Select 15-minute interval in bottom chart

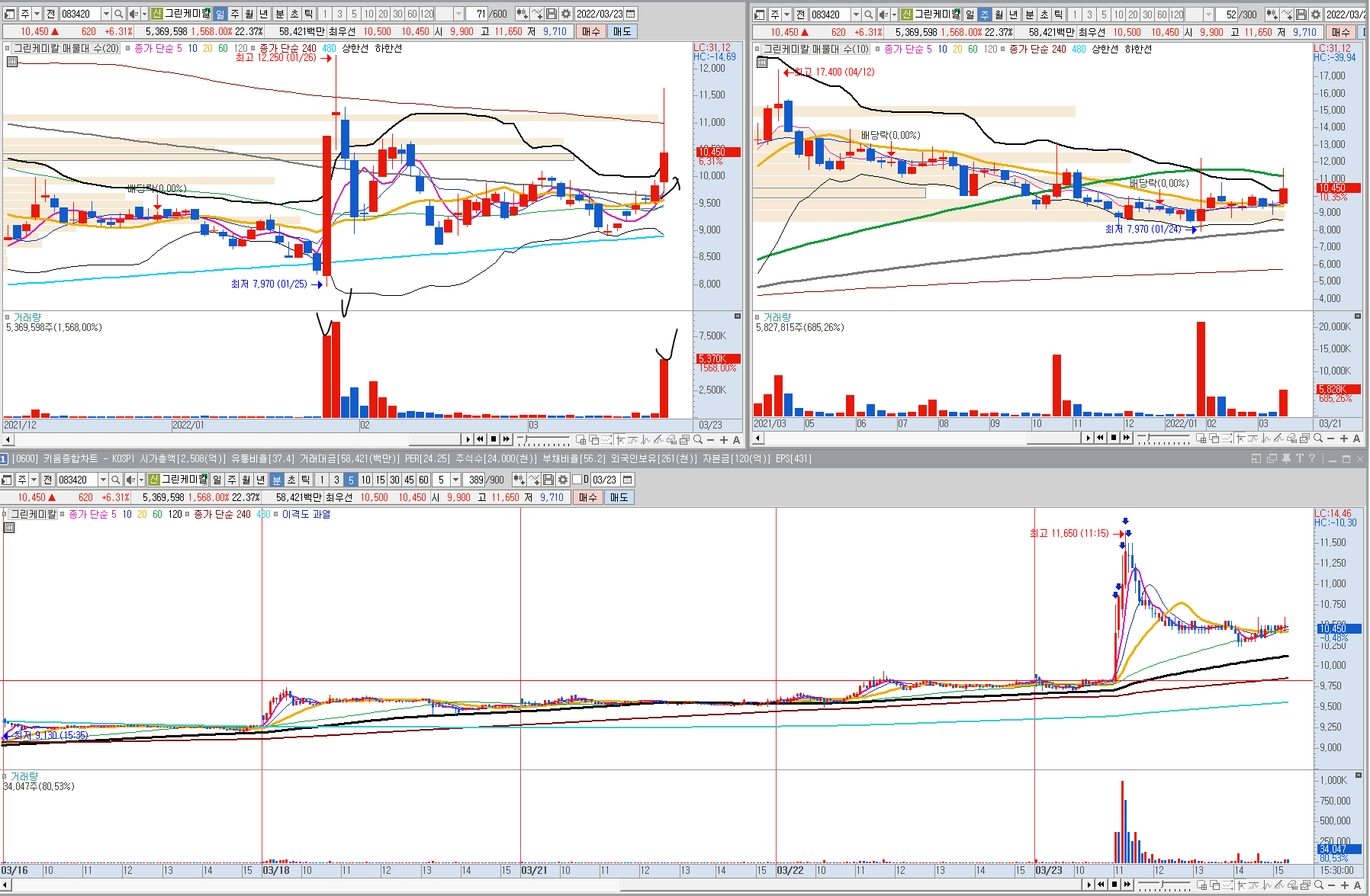pyautogui.click(x=380, y=480)
